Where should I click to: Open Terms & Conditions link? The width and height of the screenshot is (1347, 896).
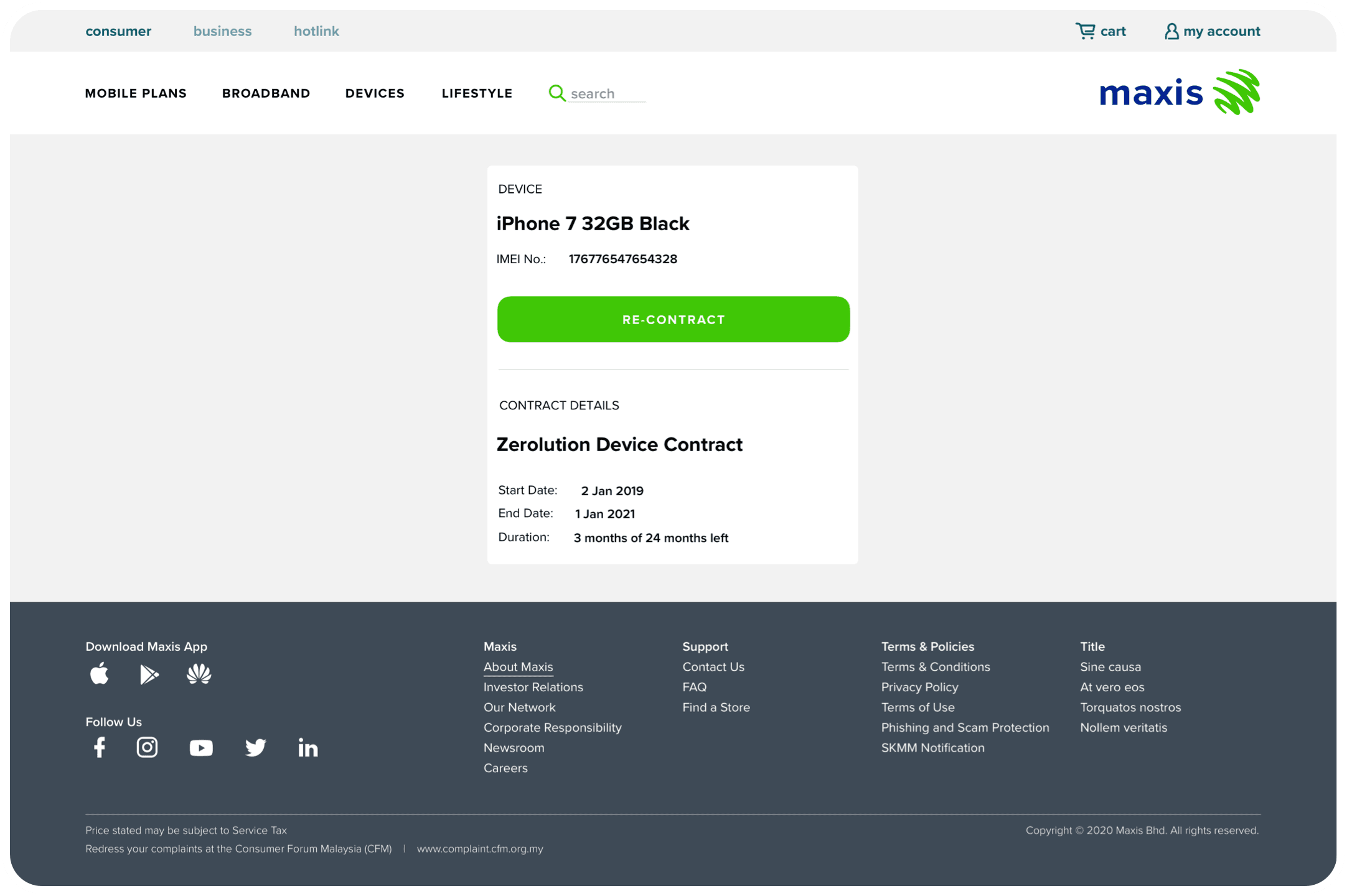point(936,667)
